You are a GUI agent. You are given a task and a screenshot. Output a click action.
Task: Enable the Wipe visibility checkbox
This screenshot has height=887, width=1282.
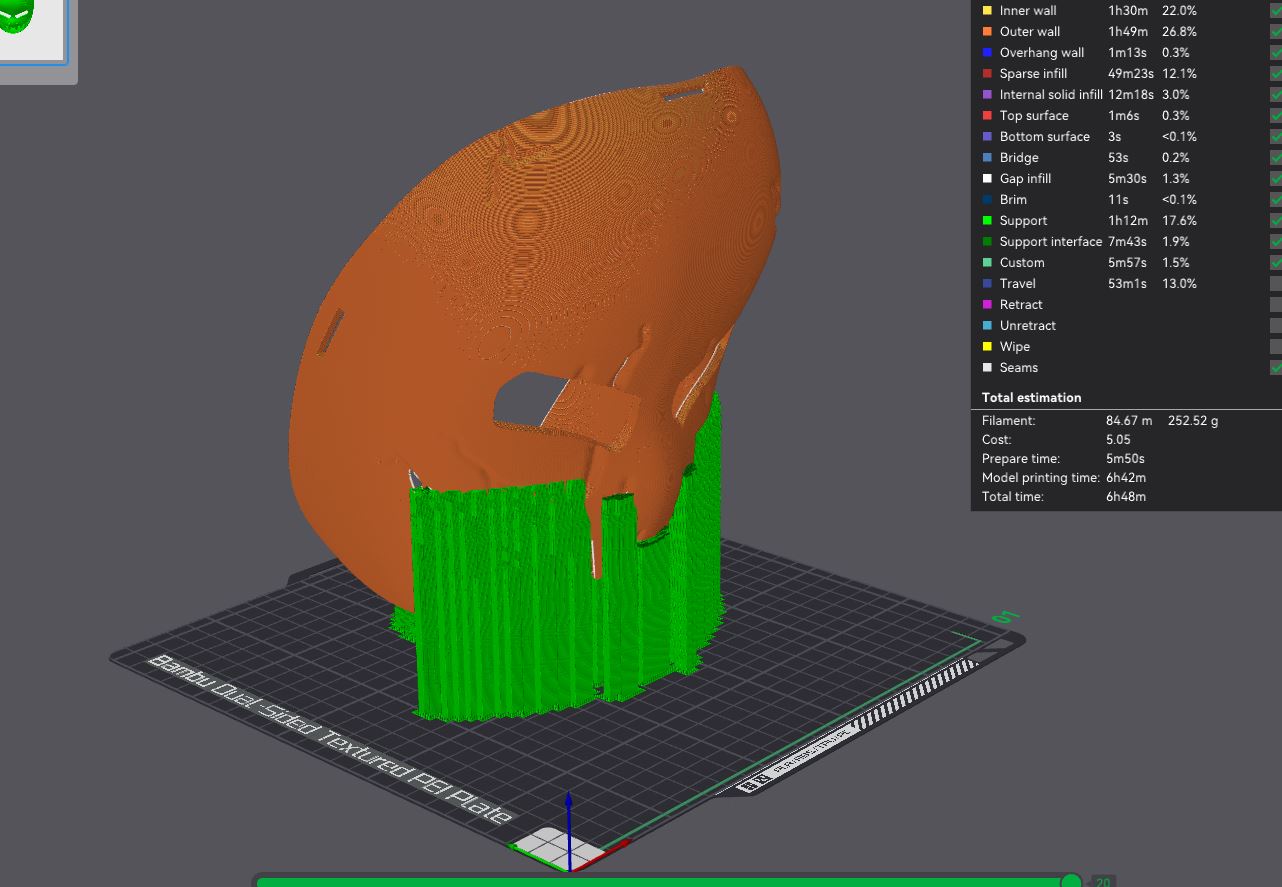click(x=1275, y=347)
